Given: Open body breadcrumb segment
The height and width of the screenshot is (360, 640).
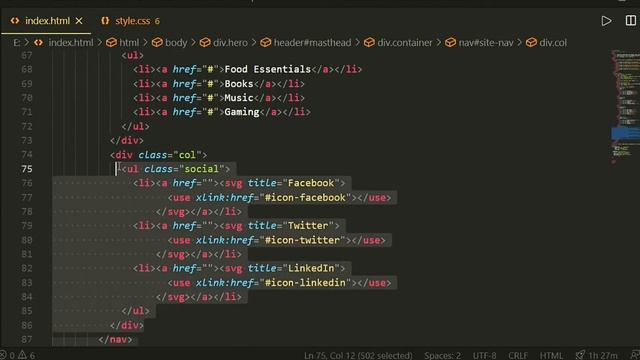Looking at the screenshot, I should pyautogui.click(x=176, y=42).
